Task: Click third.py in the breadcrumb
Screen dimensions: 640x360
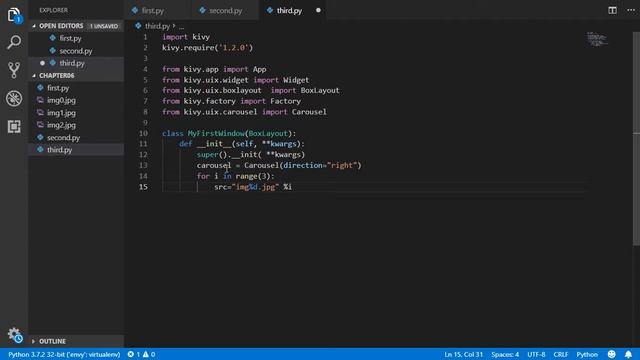Action: 157,26
